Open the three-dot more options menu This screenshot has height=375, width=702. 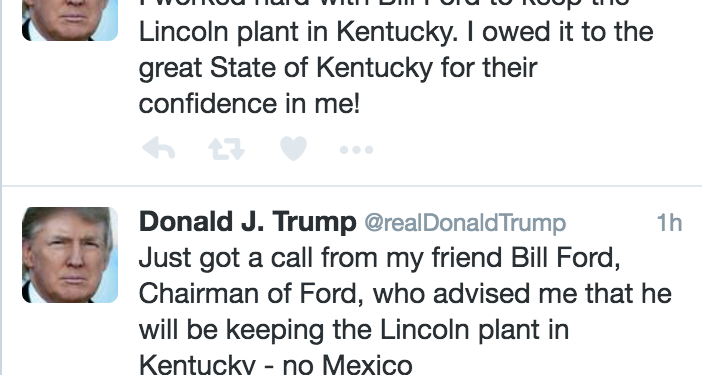click(356, 150)
